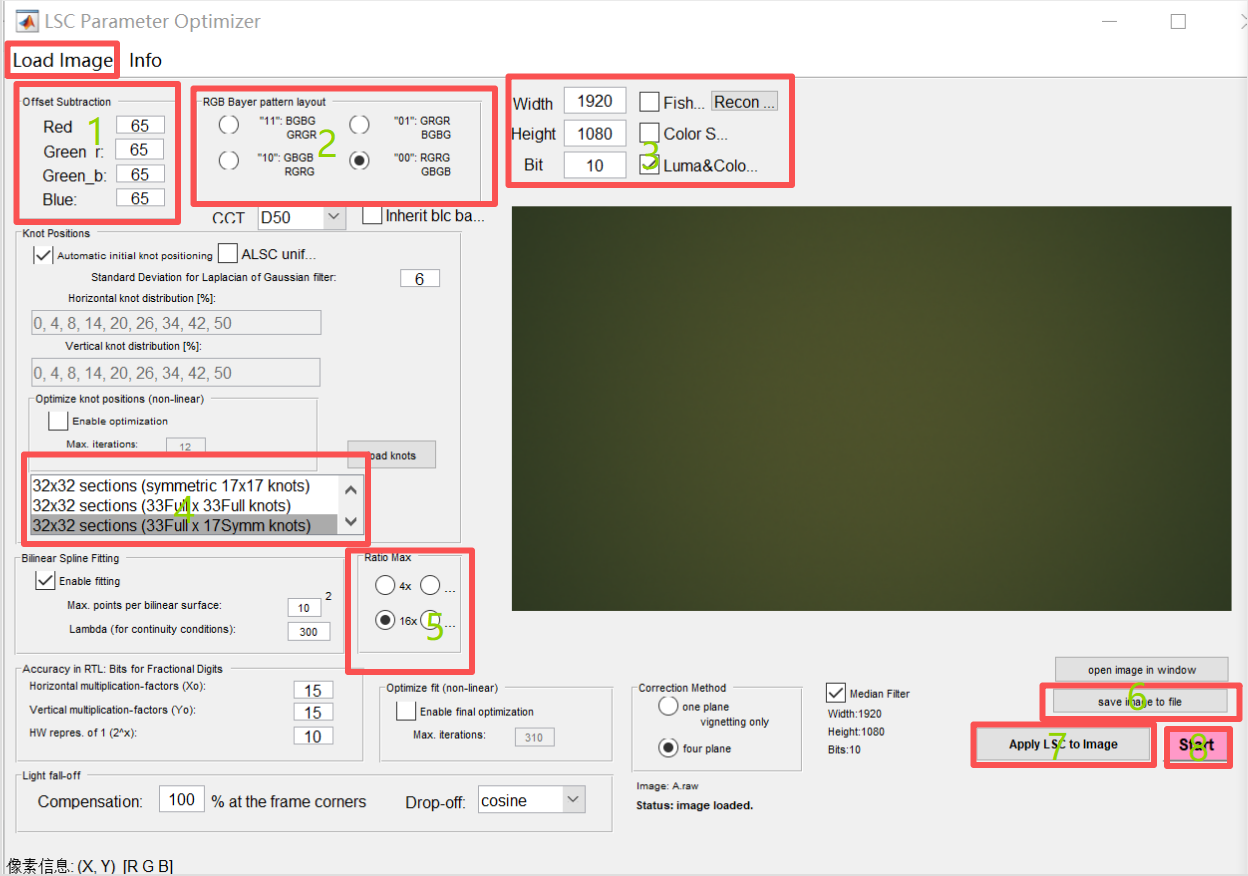Select the "00": RGRG GBGB Bayer pattern

(x=359, y=161)
